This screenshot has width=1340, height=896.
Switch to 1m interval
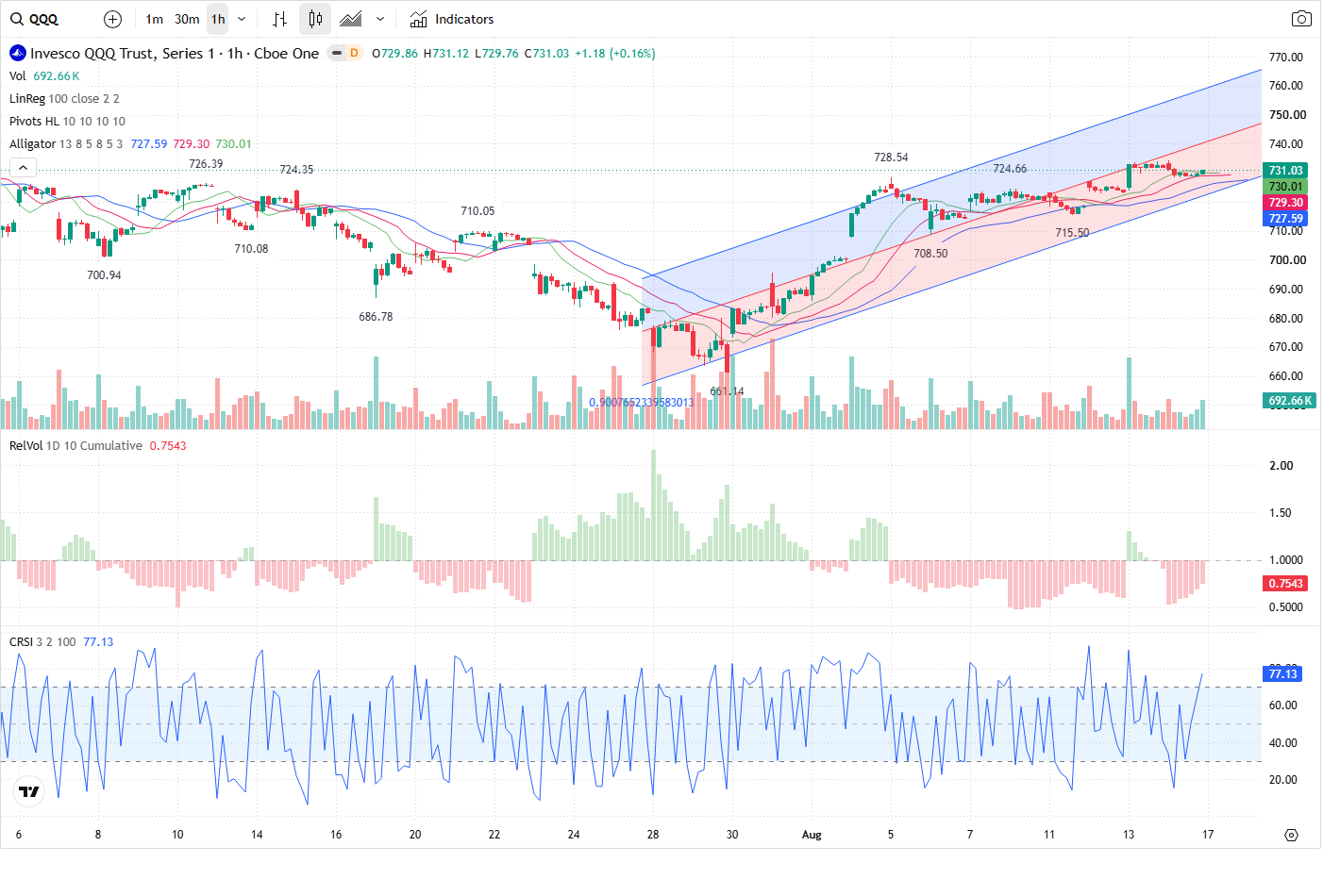(x=155, y=19)
